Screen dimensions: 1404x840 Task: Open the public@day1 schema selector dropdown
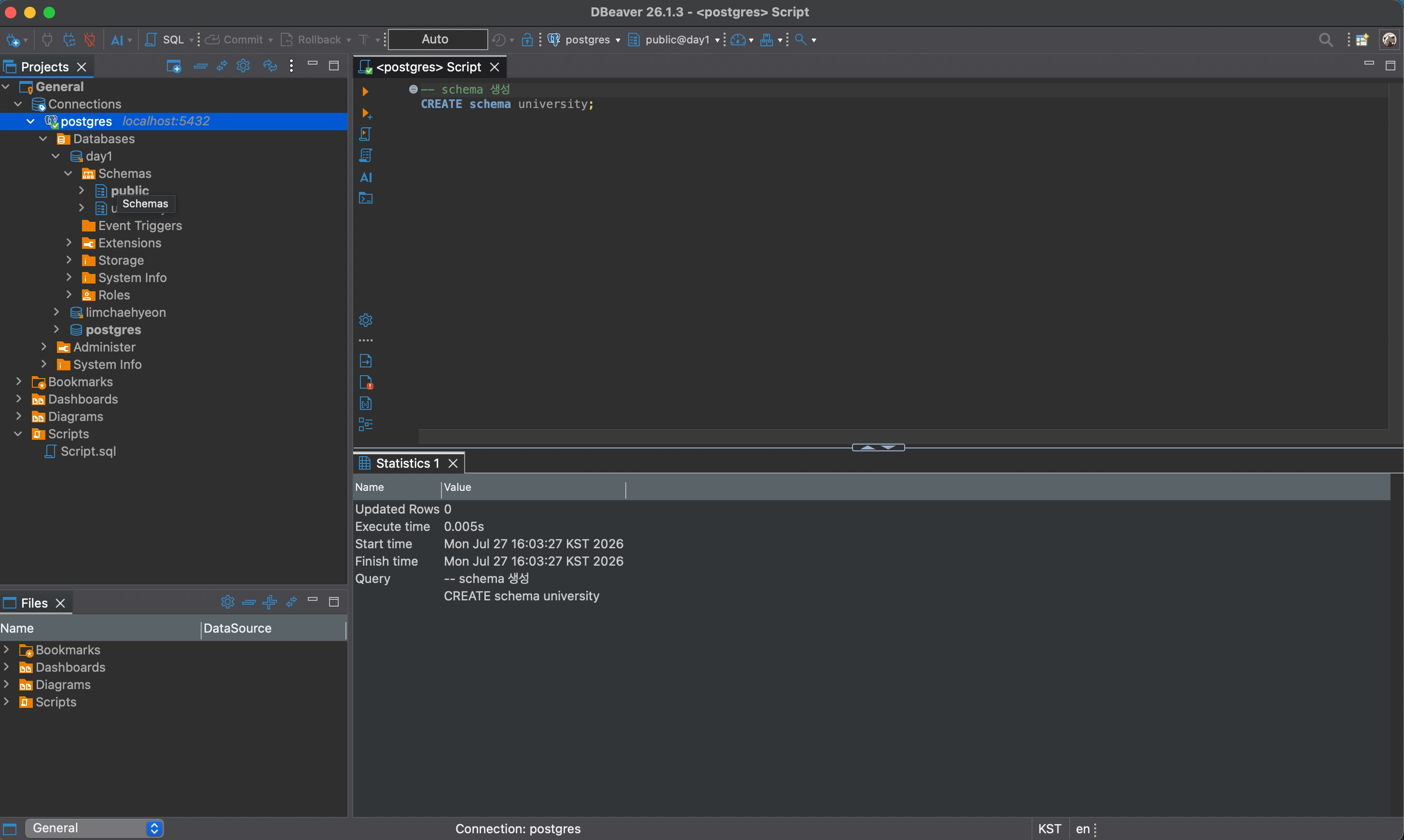point(674,40)
